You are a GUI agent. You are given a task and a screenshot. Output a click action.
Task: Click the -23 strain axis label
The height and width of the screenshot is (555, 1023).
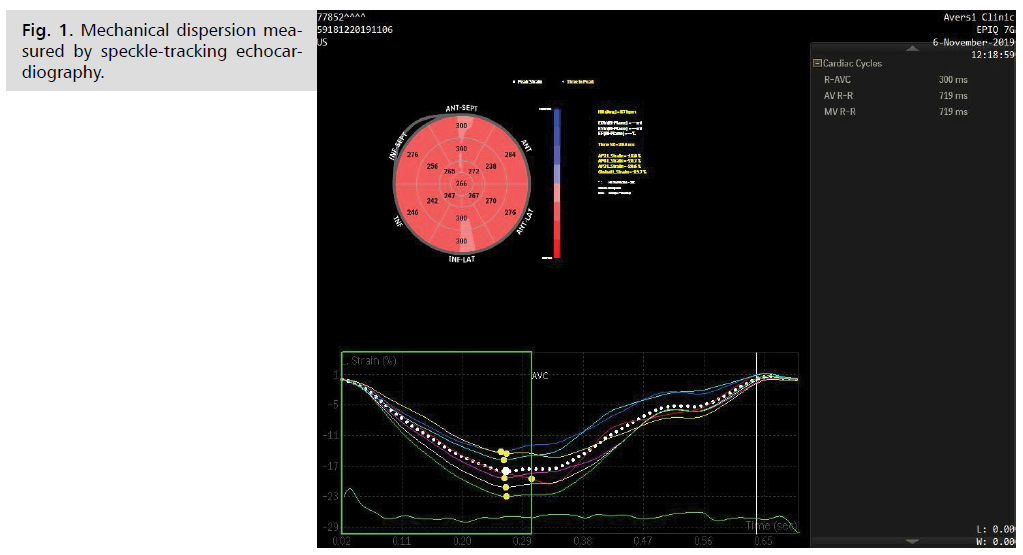click(331, 496)
